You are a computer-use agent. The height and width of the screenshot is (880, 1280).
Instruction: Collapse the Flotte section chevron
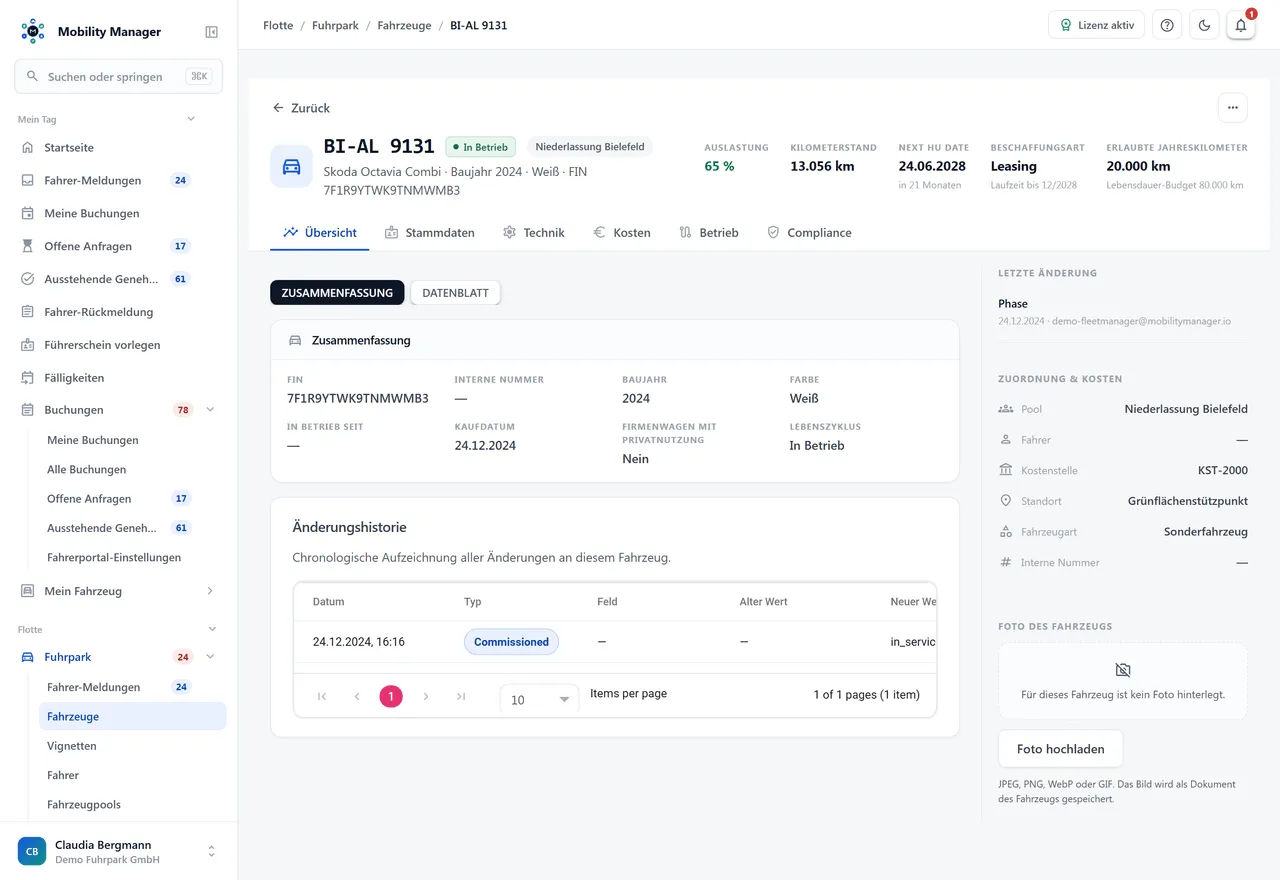(212, 629)
